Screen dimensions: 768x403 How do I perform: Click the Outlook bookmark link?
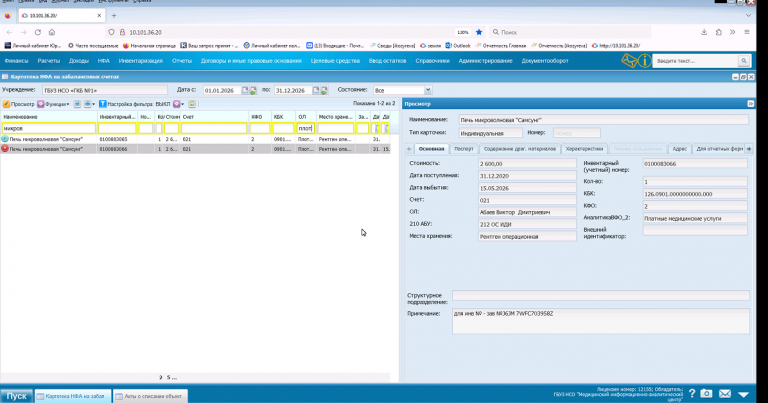click(x=457, y=46)
